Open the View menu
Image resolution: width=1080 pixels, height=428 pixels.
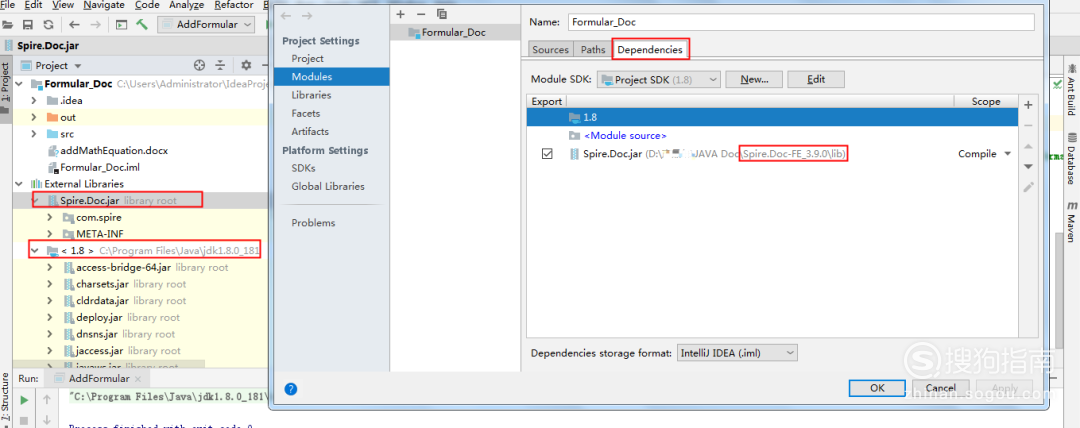[x=63, y=5]
